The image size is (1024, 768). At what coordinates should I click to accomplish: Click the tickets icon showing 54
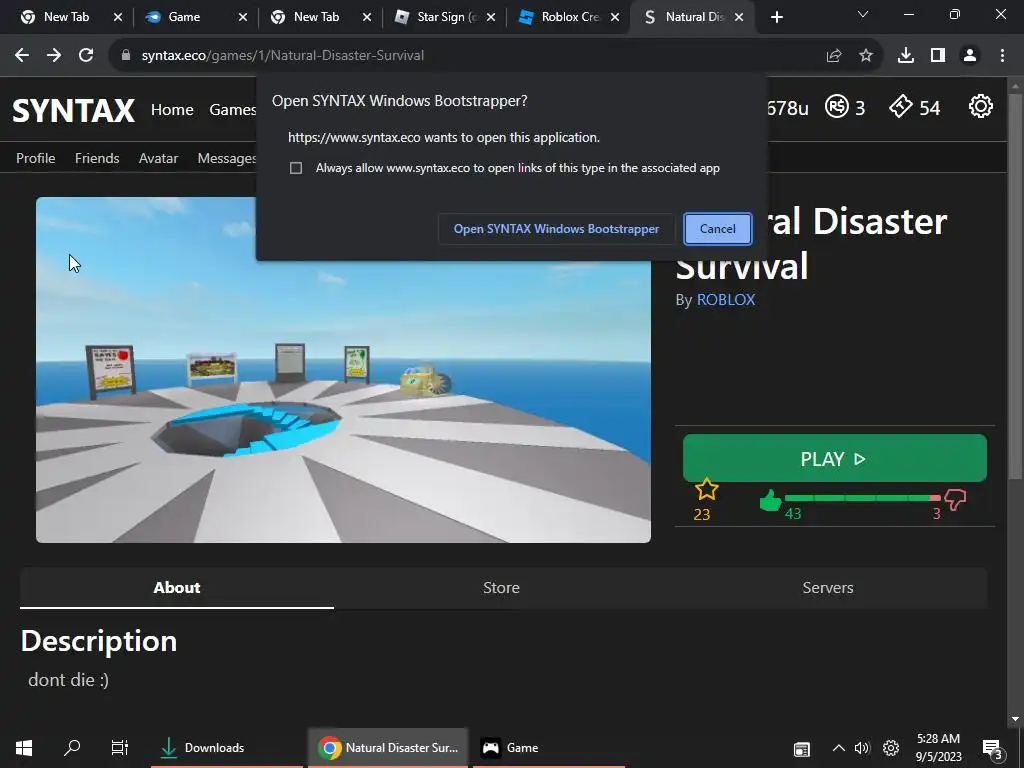click(901, 106)
